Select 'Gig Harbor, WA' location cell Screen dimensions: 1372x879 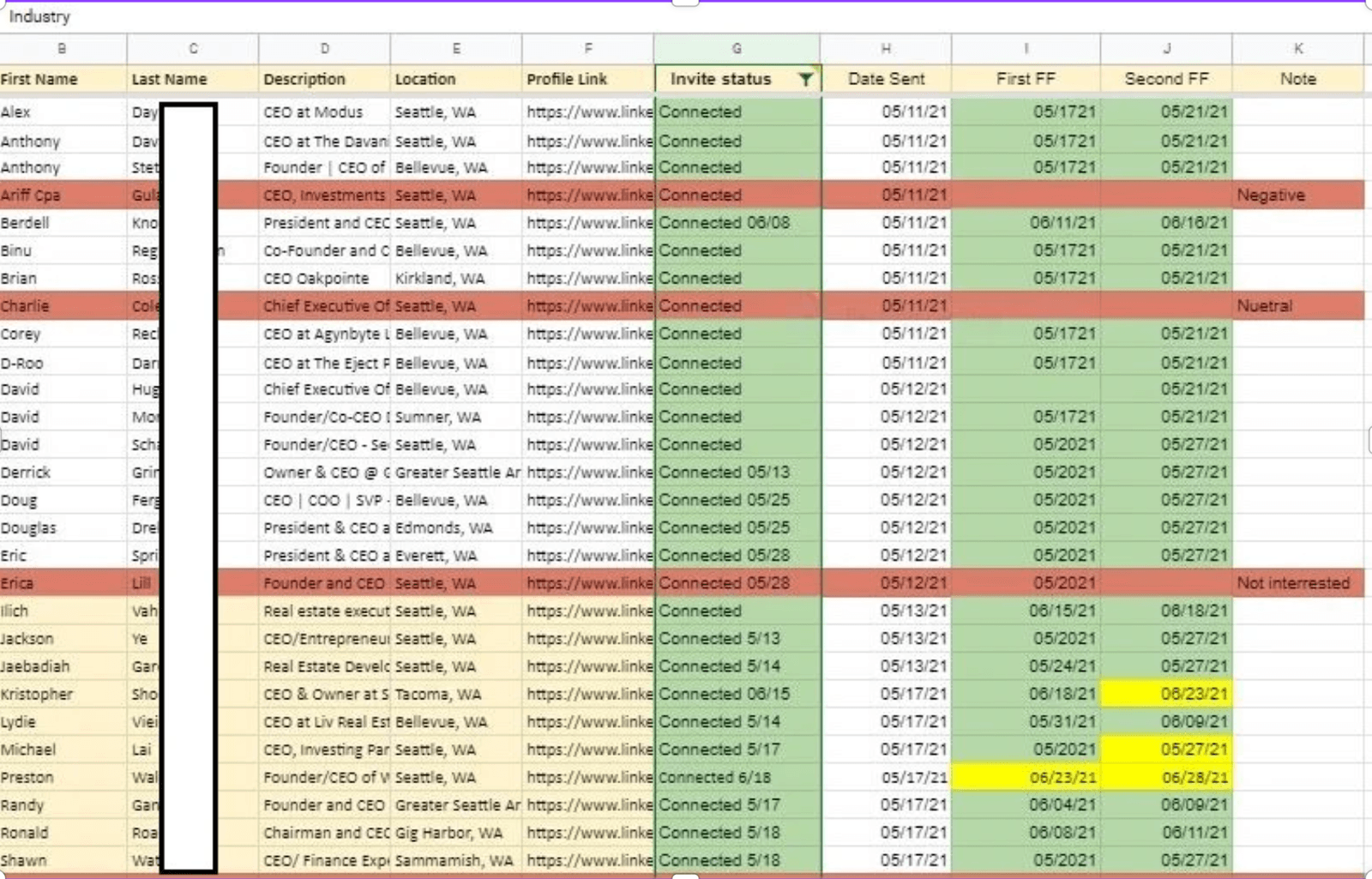coord(456,834)
